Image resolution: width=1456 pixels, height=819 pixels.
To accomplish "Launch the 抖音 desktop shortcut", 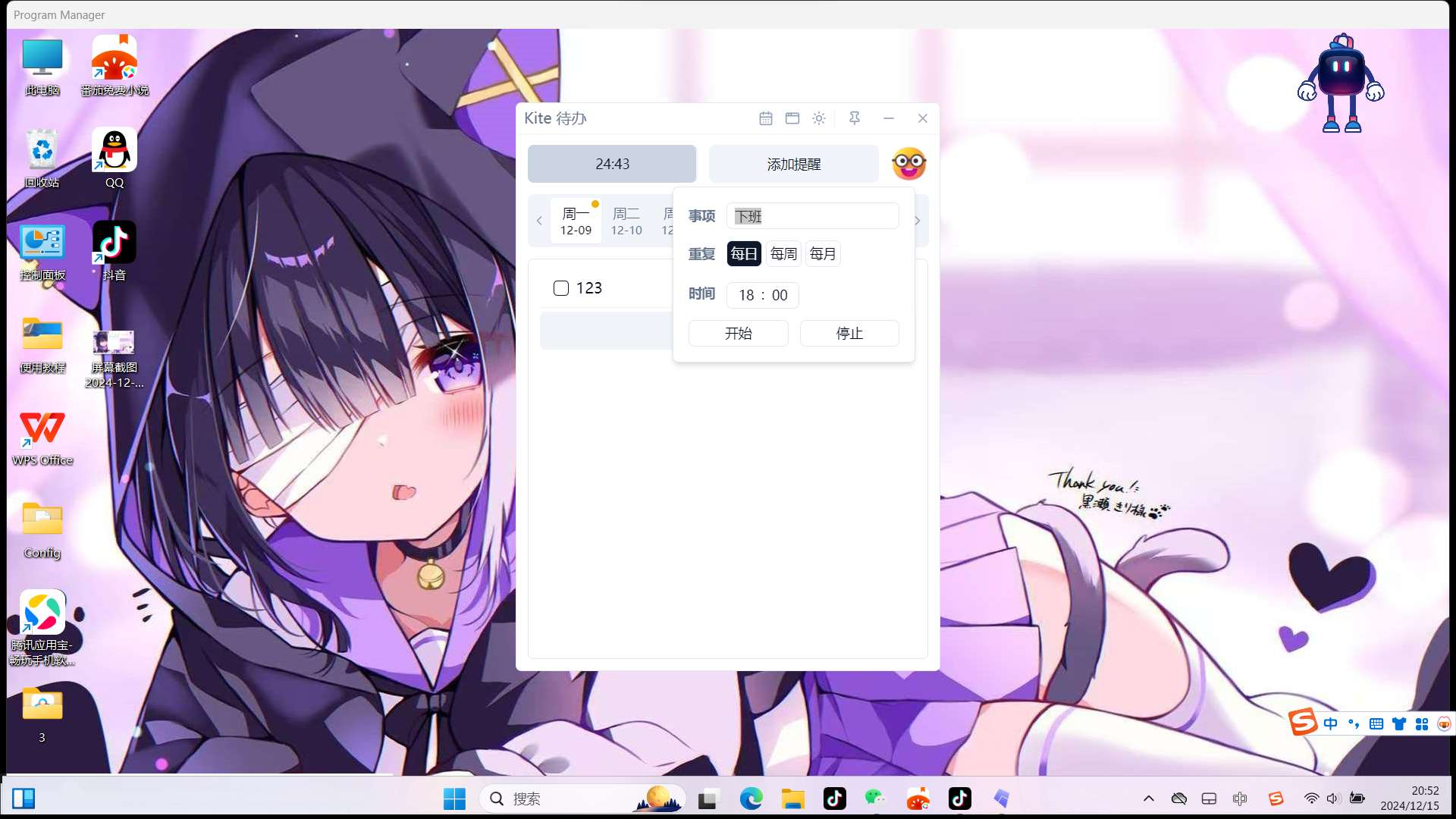I will 115,252.
